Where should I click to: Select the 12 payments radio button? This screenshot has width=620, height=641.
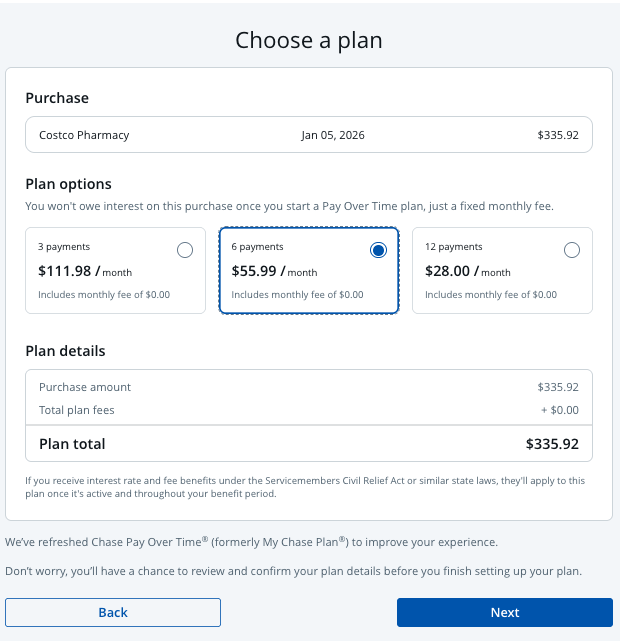click(x=572, y=251)
